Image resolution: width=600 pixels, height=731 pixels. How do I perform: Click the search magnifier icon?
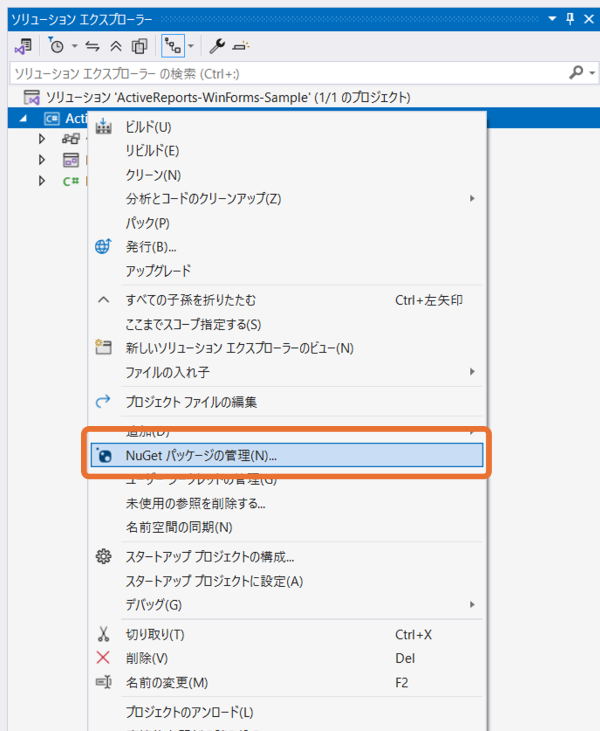click(x=577, y=73)
